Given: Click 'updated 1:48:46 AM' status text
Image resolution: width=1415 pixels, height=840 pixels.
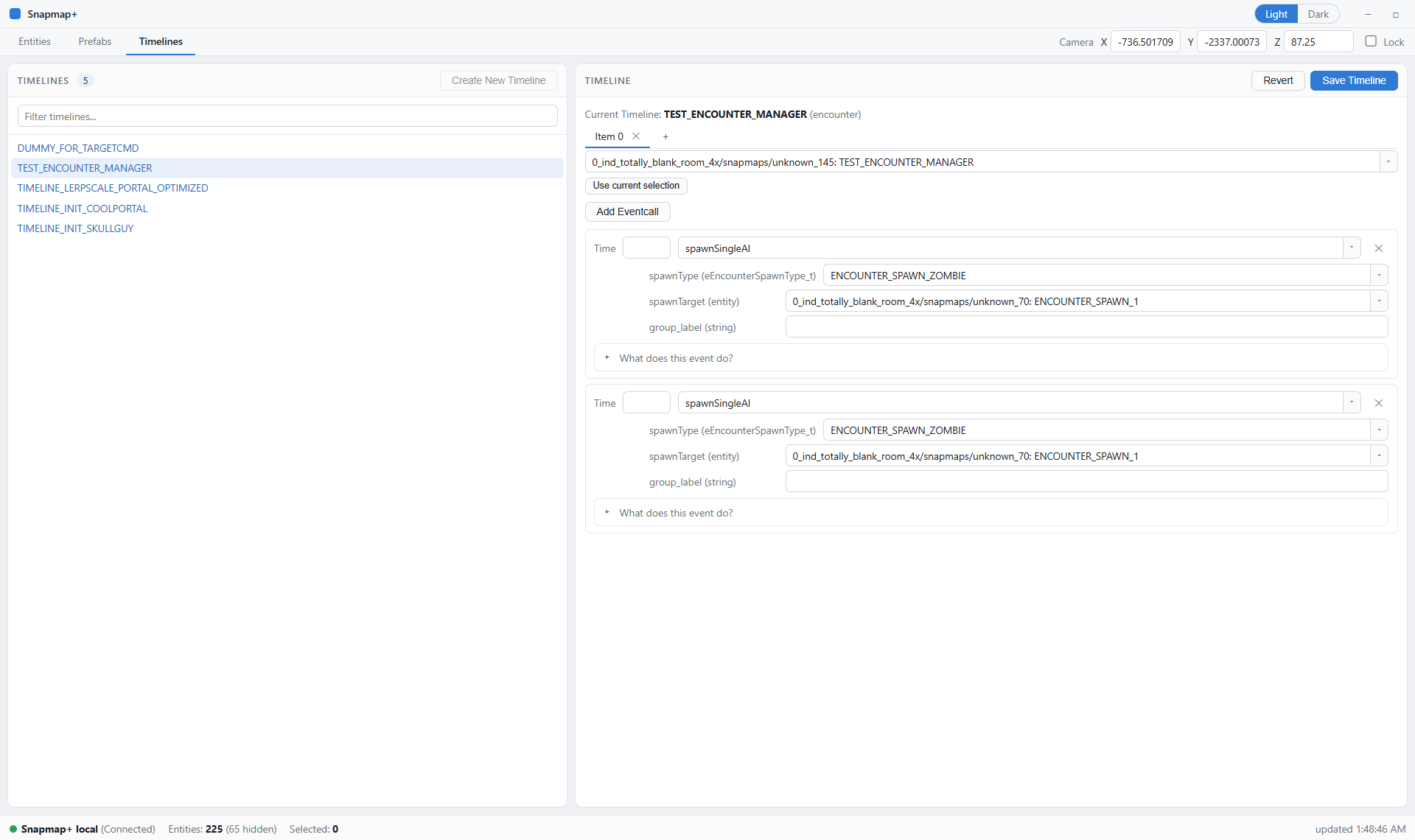Looking at the screenshot, I should point(1360,829).
